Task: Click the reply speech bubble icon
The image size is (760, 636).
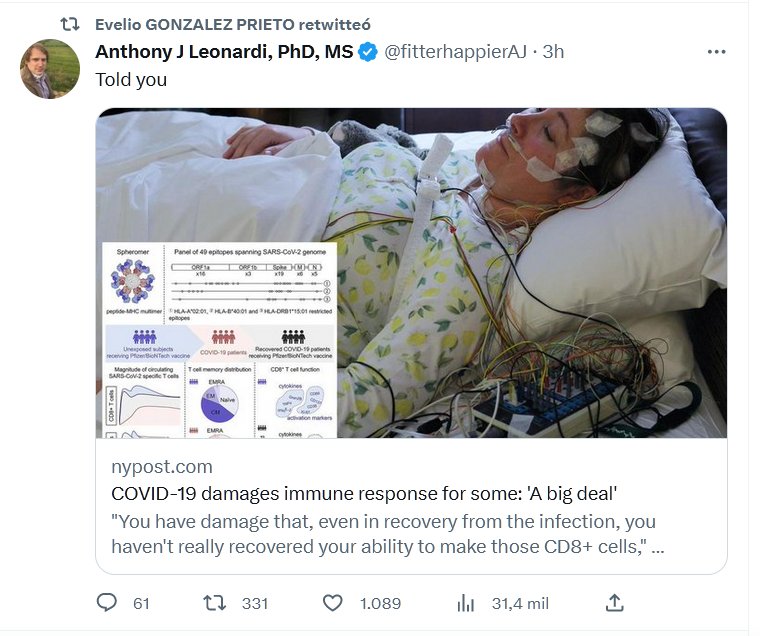Action: tap(108, 603)
